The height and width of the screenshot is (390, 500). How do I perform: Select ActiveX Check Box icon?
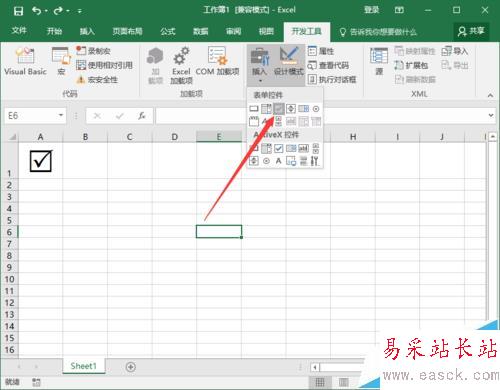(x=278, y=148)
